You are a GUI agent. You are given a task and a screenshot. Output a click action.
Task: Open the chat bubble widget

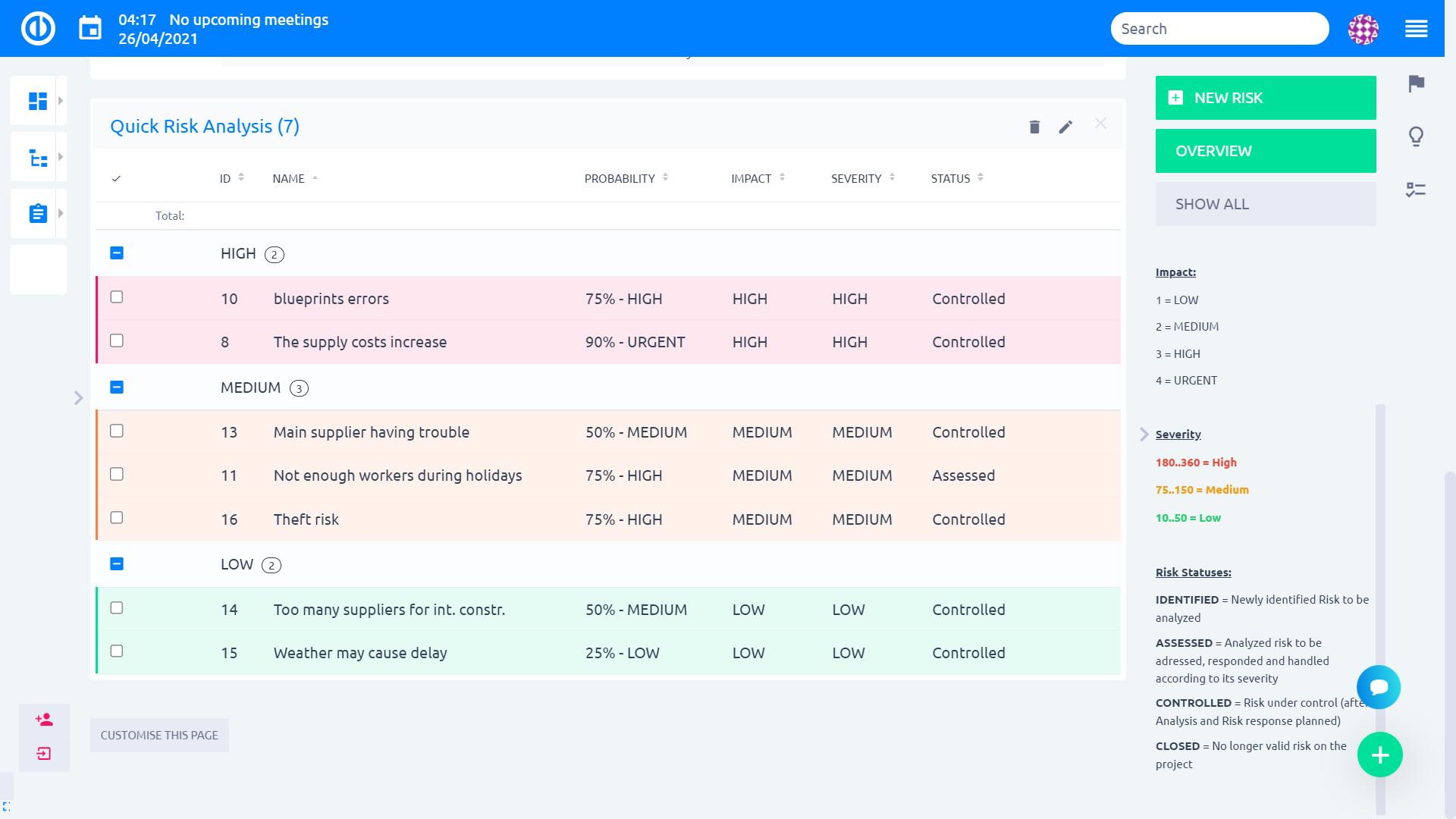click(x=1379, y=687)
